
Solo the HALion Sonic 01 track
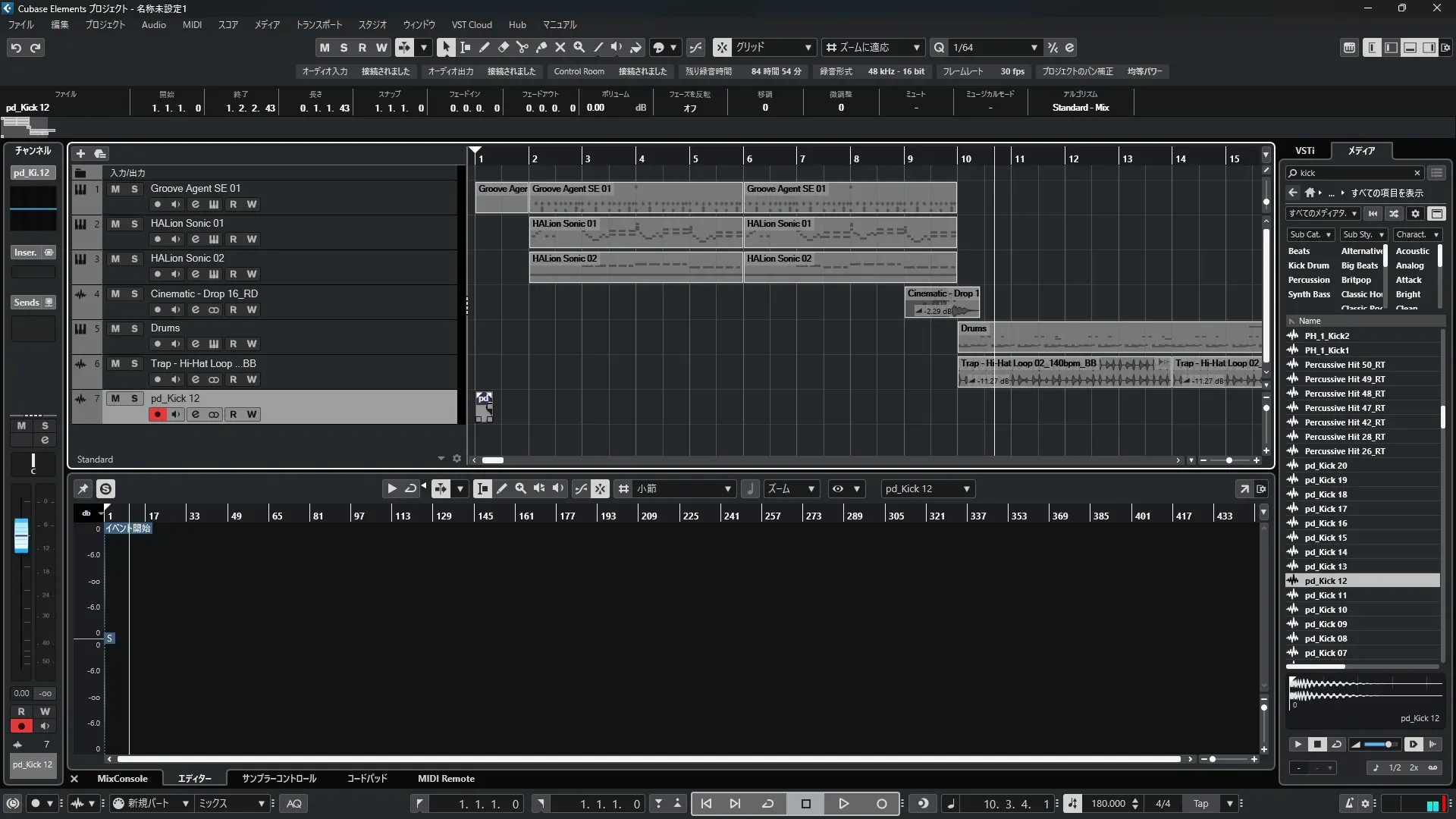click(134, 224)
